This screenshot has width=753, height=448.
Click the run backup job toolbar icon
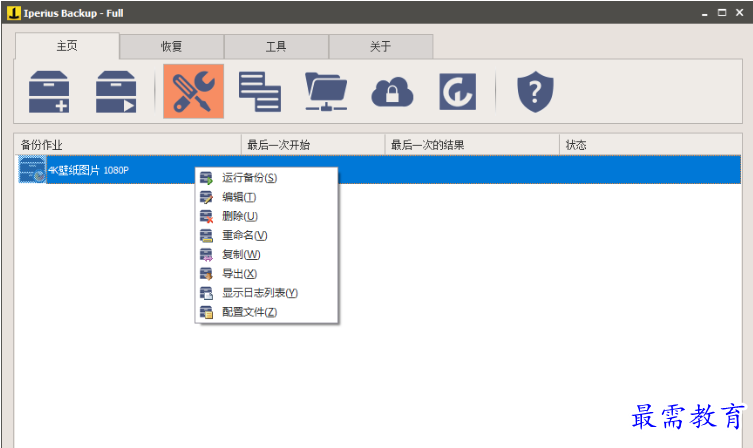coord(116,92)
